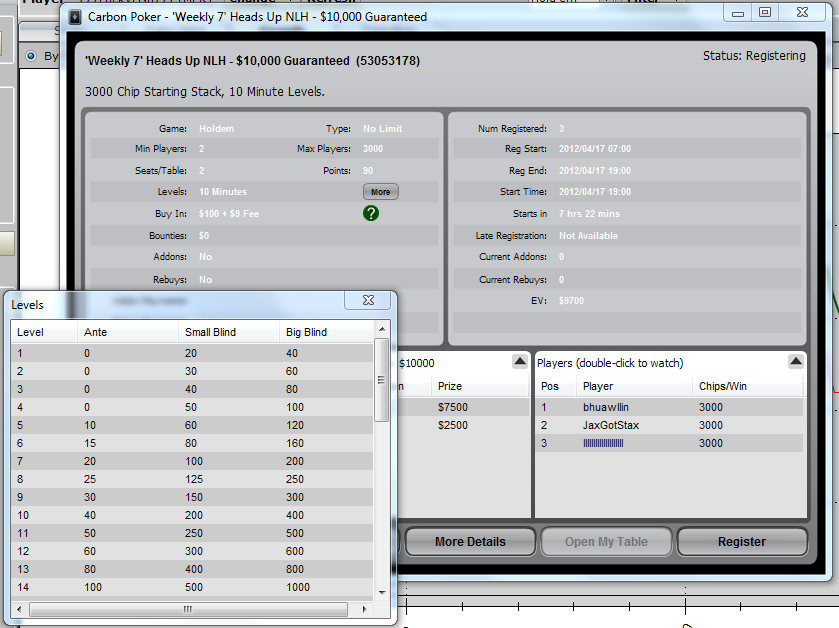Click the Reg Start date value

pyautogui.click(x=594, y=149)
